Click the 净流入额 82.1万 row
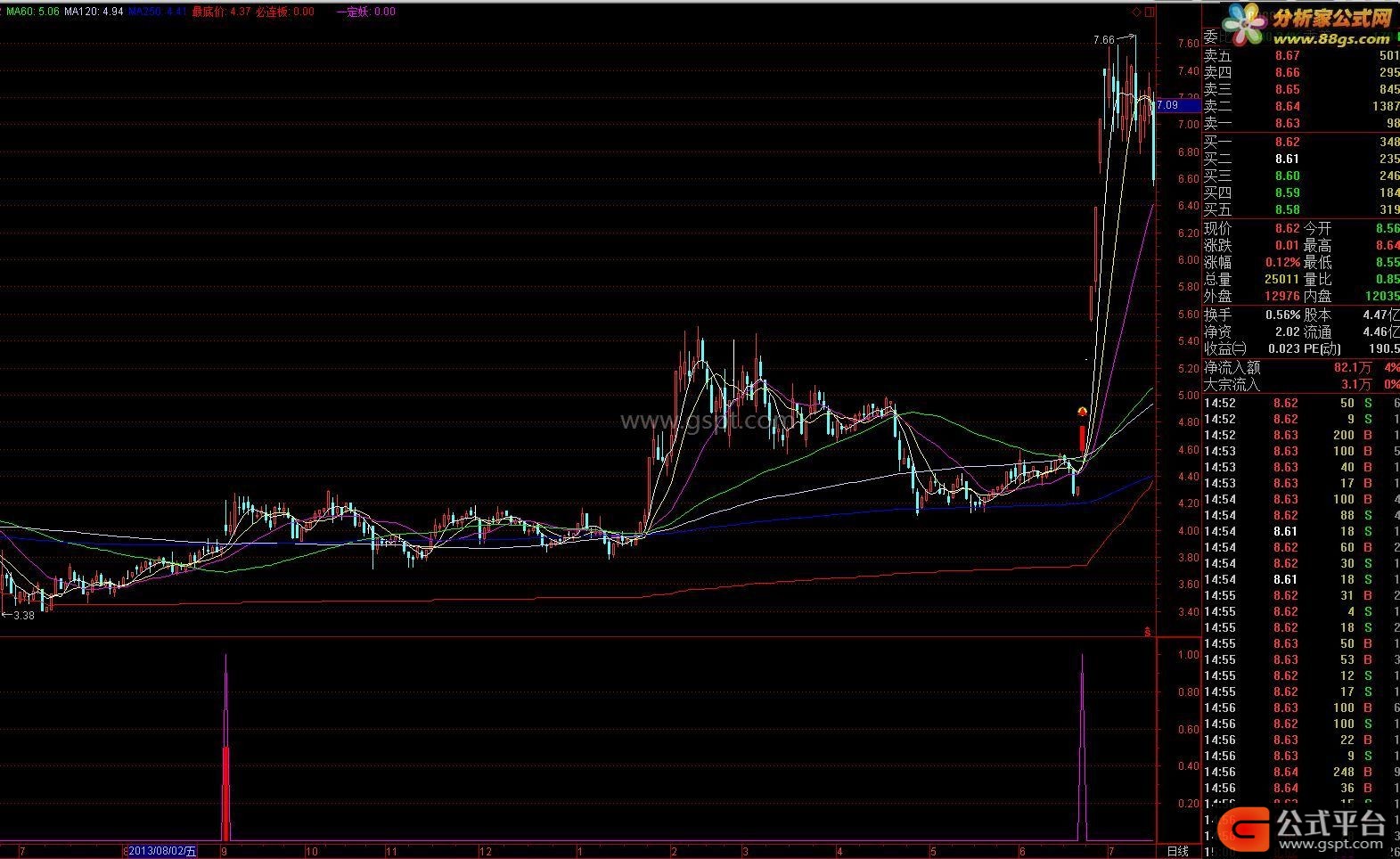Image resolution: width=1400 pixels, height=859 pixels. 1301,367
